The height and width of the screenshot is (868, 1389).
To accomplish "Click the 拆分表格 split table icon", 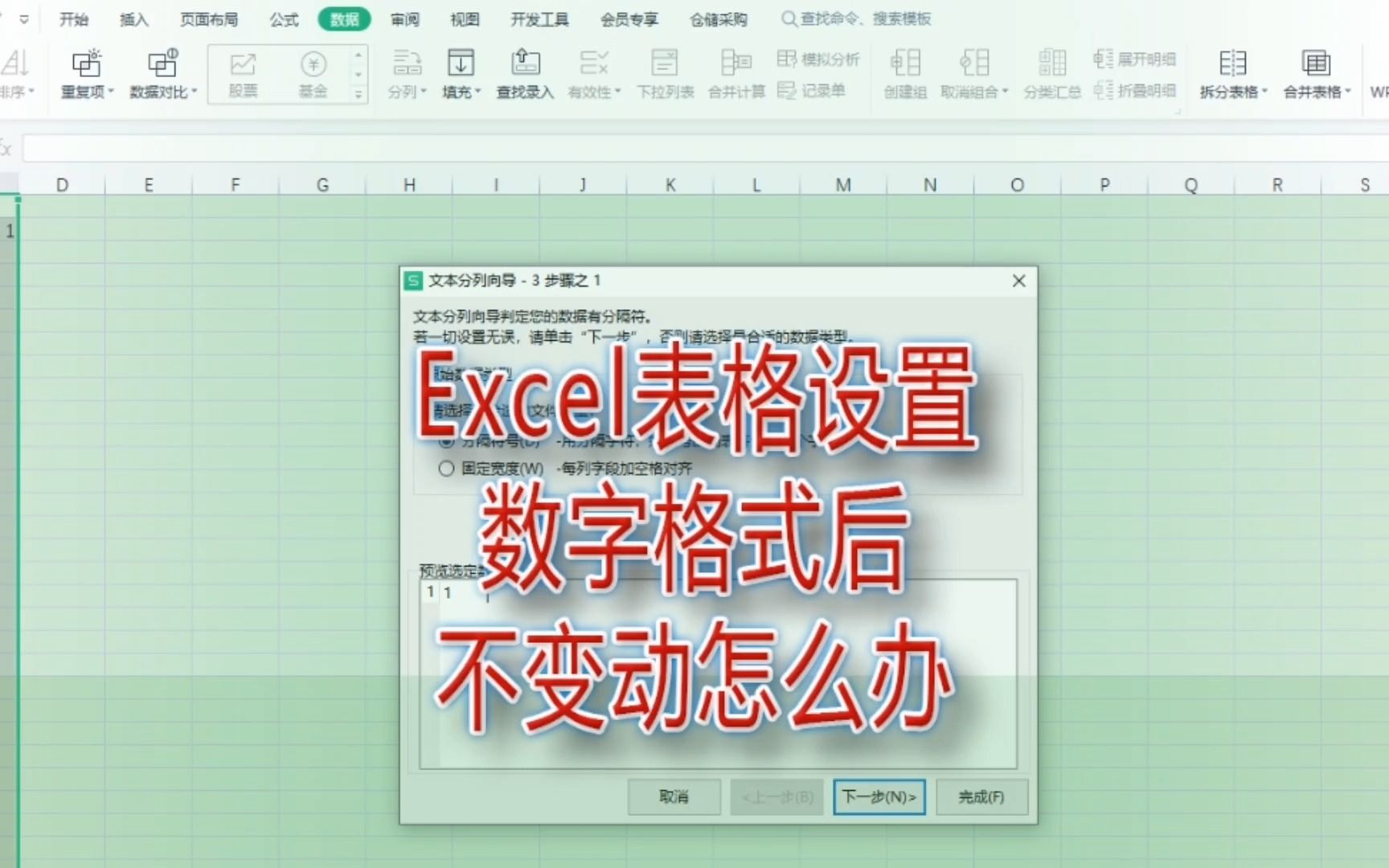I will click(x=1232, y=63).
